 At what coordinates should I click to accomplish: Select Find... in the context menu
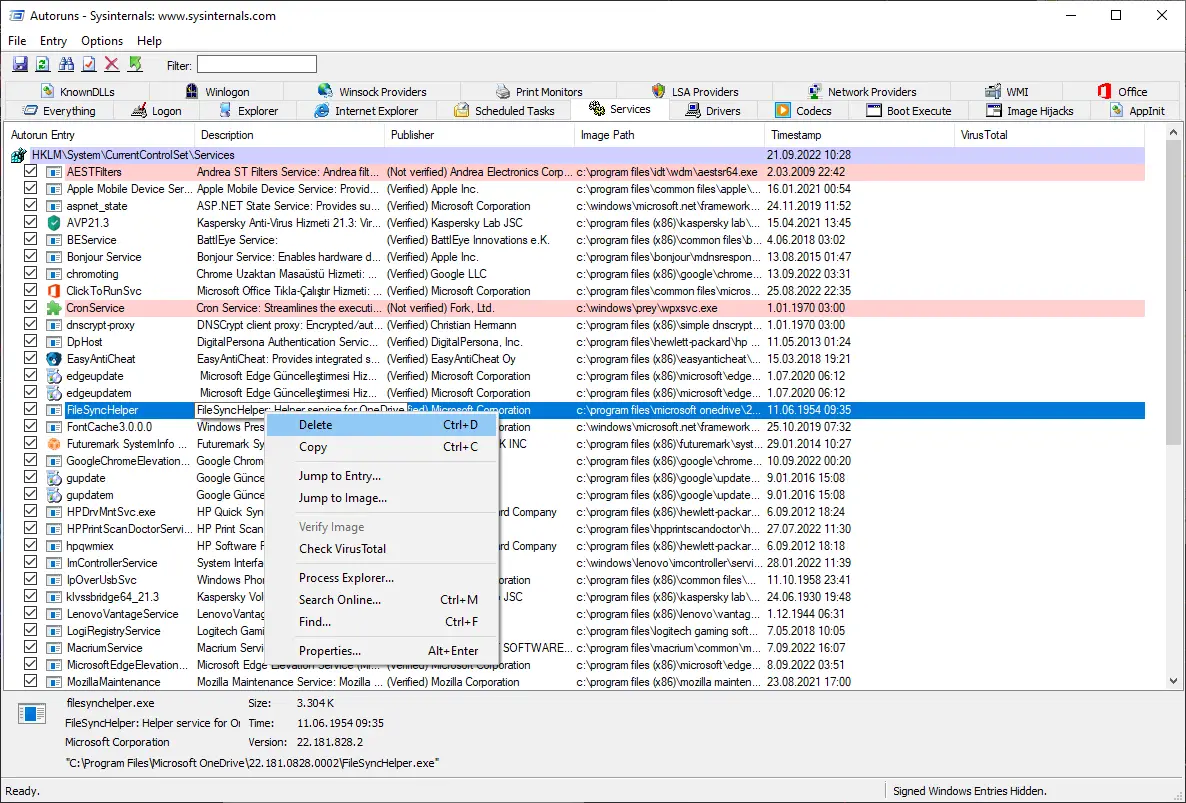tap(382, 622)
